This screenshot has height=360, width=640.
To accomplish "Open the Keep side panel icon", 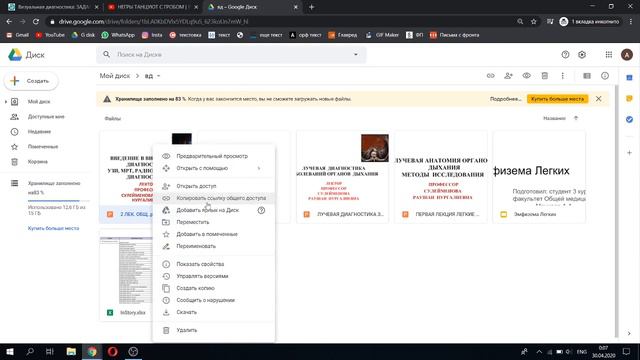I will [x=629, y=98].
